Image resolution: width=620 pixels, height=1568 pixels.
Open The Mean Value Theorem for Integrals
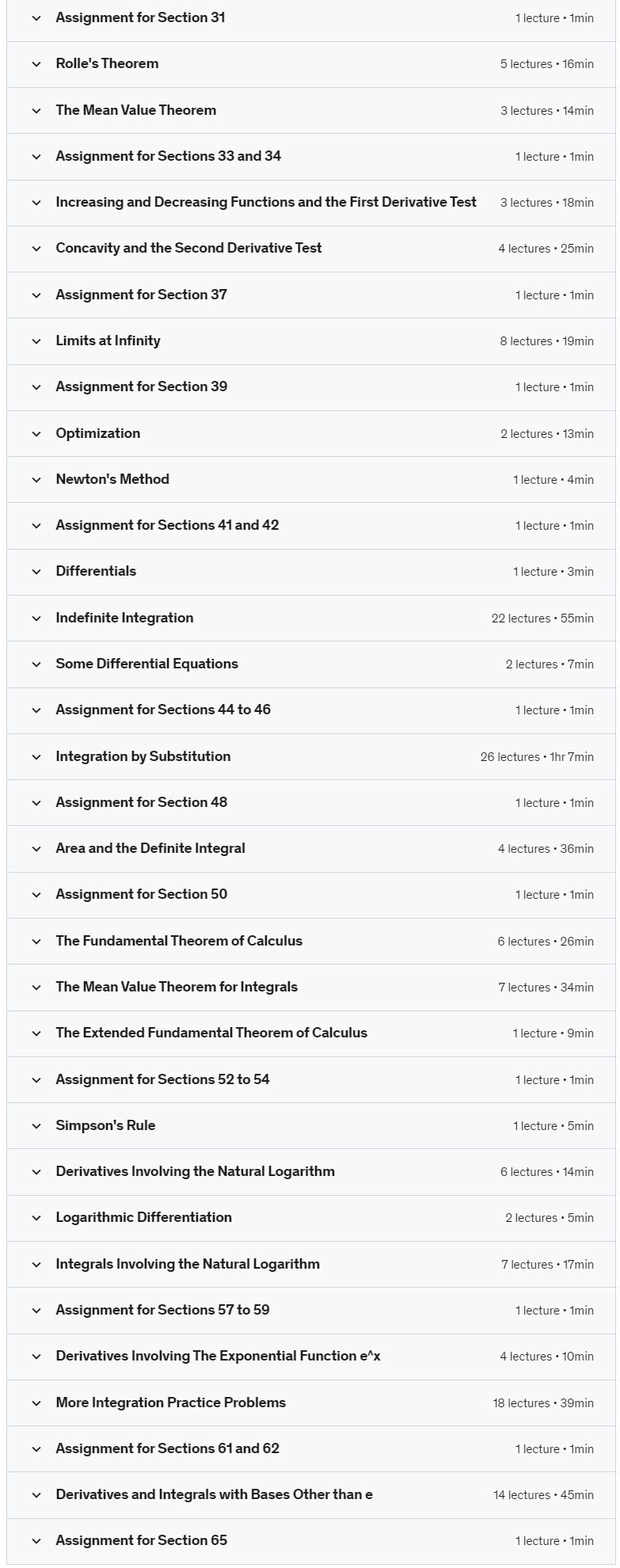[x=177, y=987]
